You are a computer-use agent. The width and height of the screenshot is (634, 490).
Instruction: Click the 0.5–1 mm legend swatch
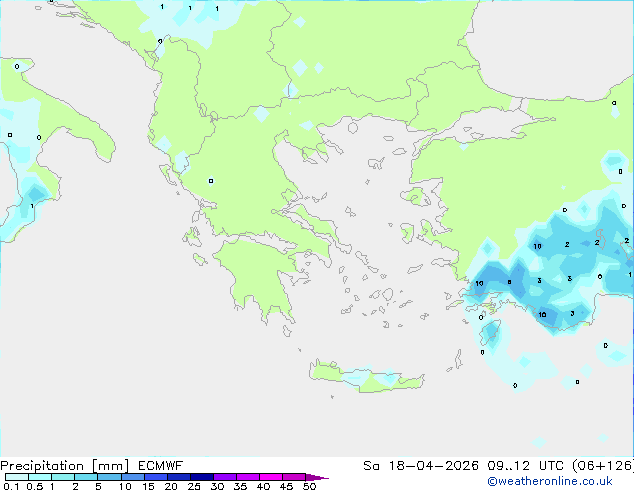point(40,477)
